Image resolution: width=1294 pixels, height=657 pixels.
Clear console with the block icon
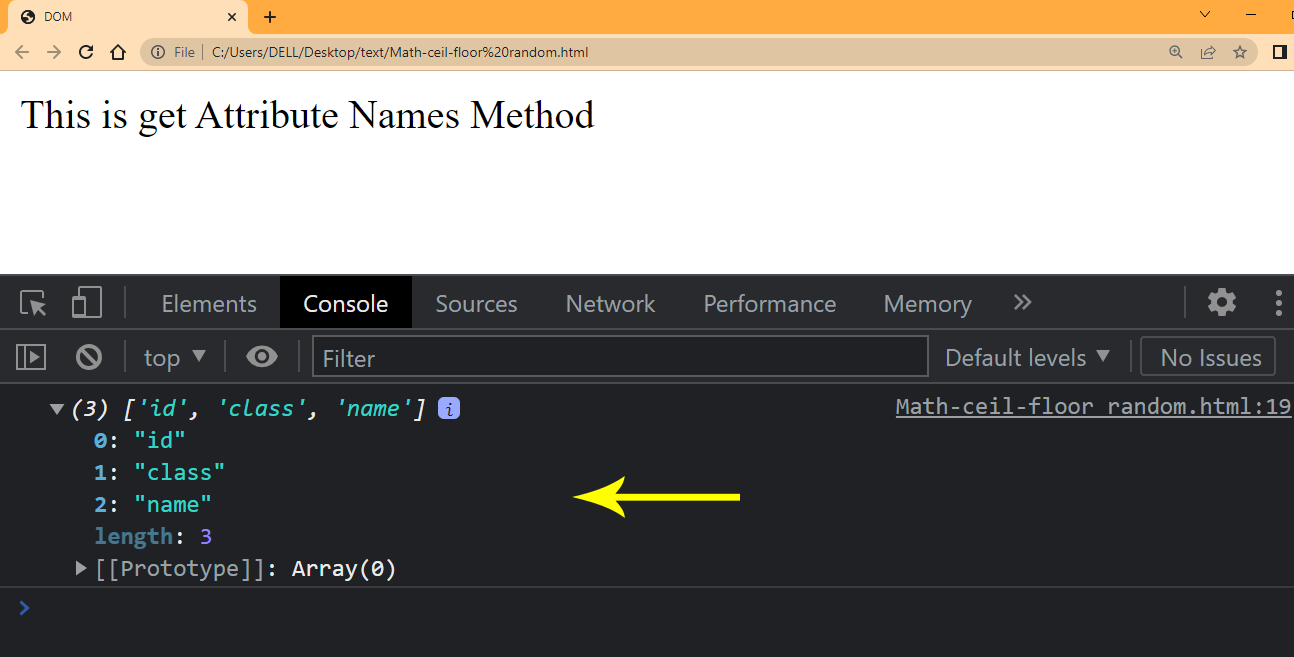(89, 357)
